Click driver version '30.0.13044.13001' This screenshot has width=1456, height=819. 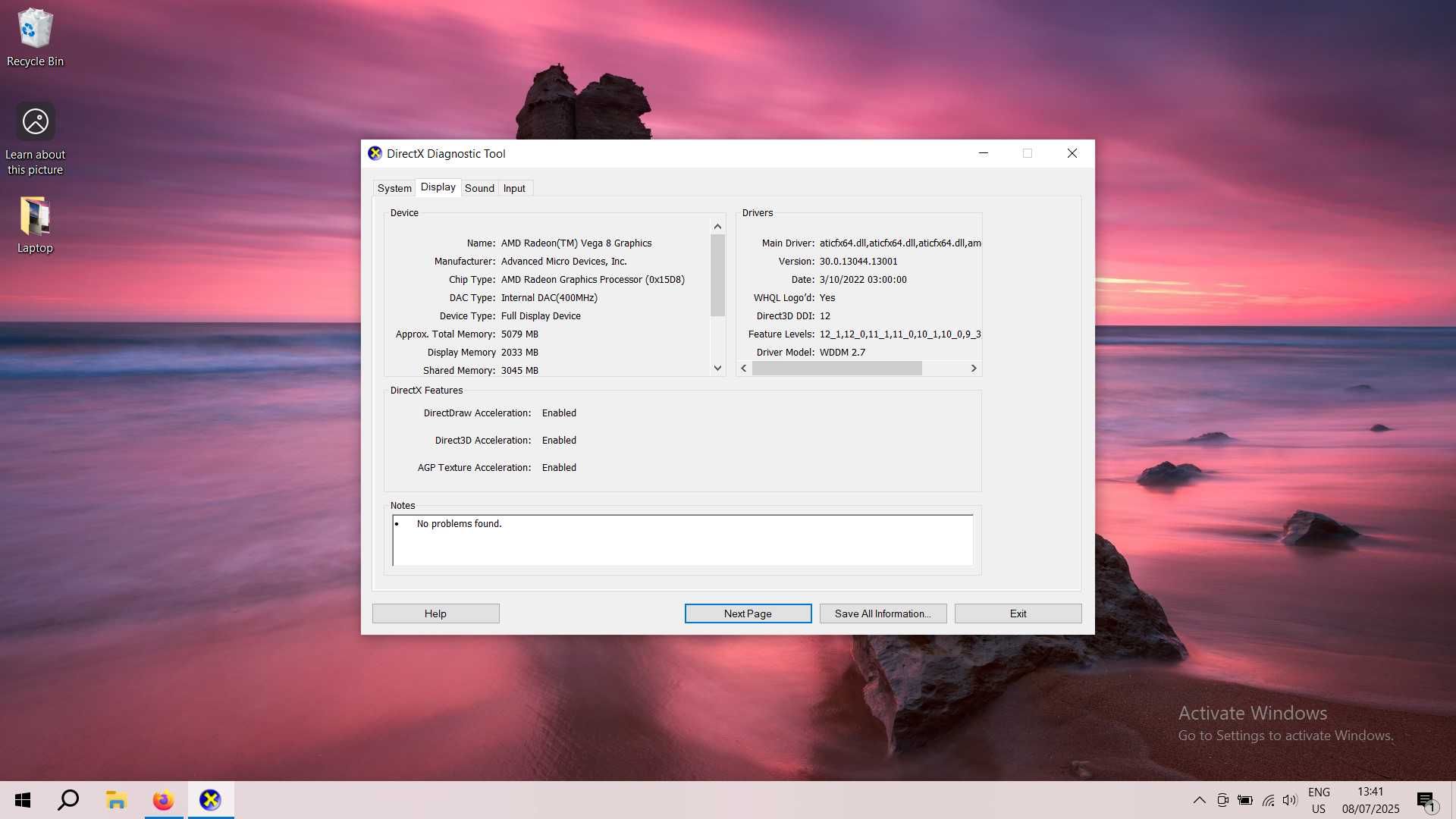(858, 262)
